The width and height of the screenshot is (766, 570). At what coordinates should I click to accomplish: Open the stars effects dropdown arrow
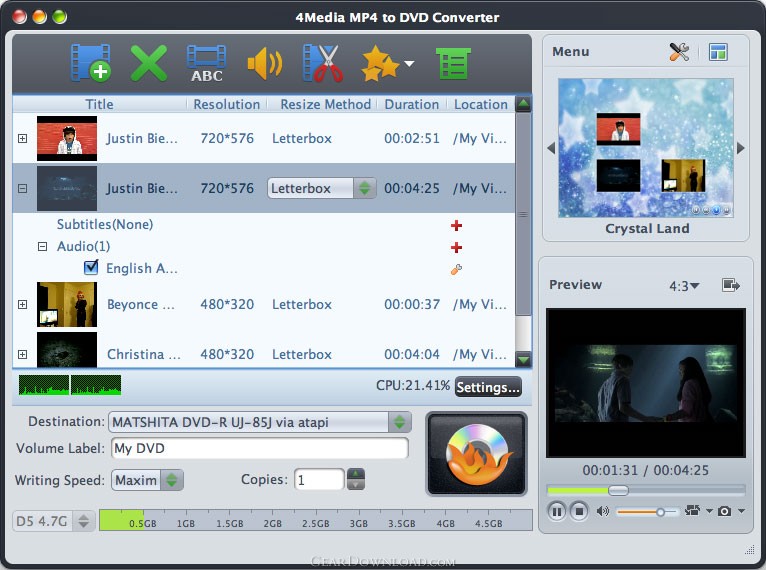(409, 63)
